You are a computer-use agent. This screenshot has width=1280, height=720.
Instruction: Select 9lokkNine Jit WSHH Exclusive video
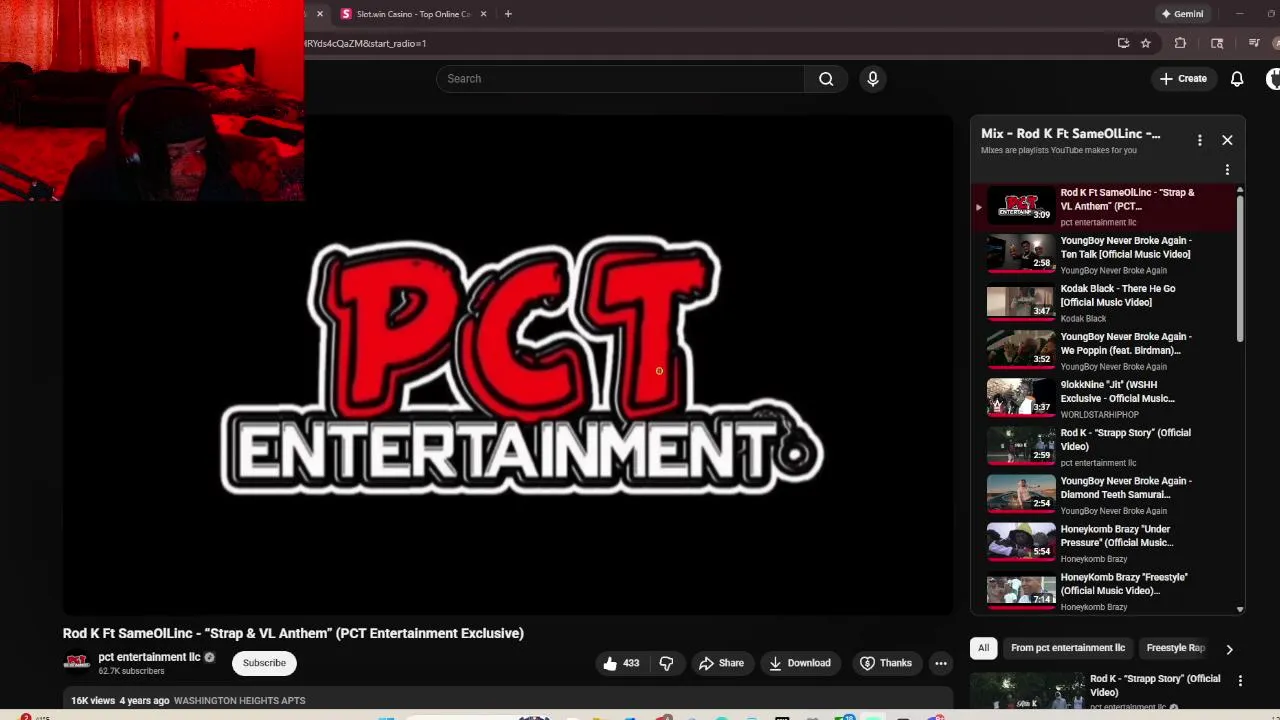[x=1104, y=399]
